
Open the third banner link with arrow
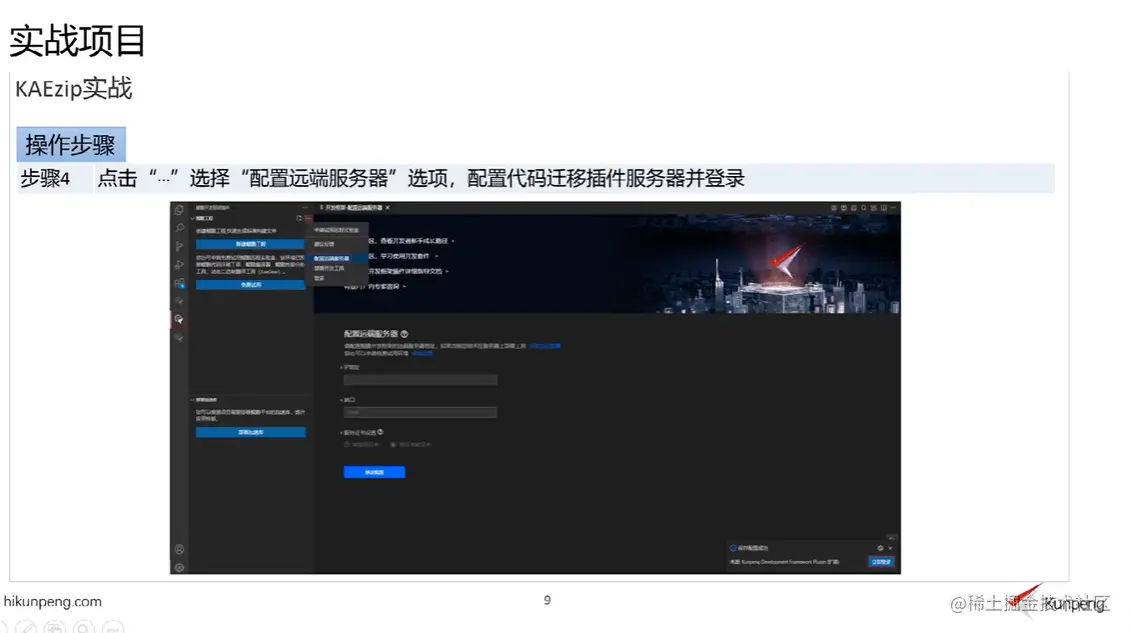click(409, 272)
